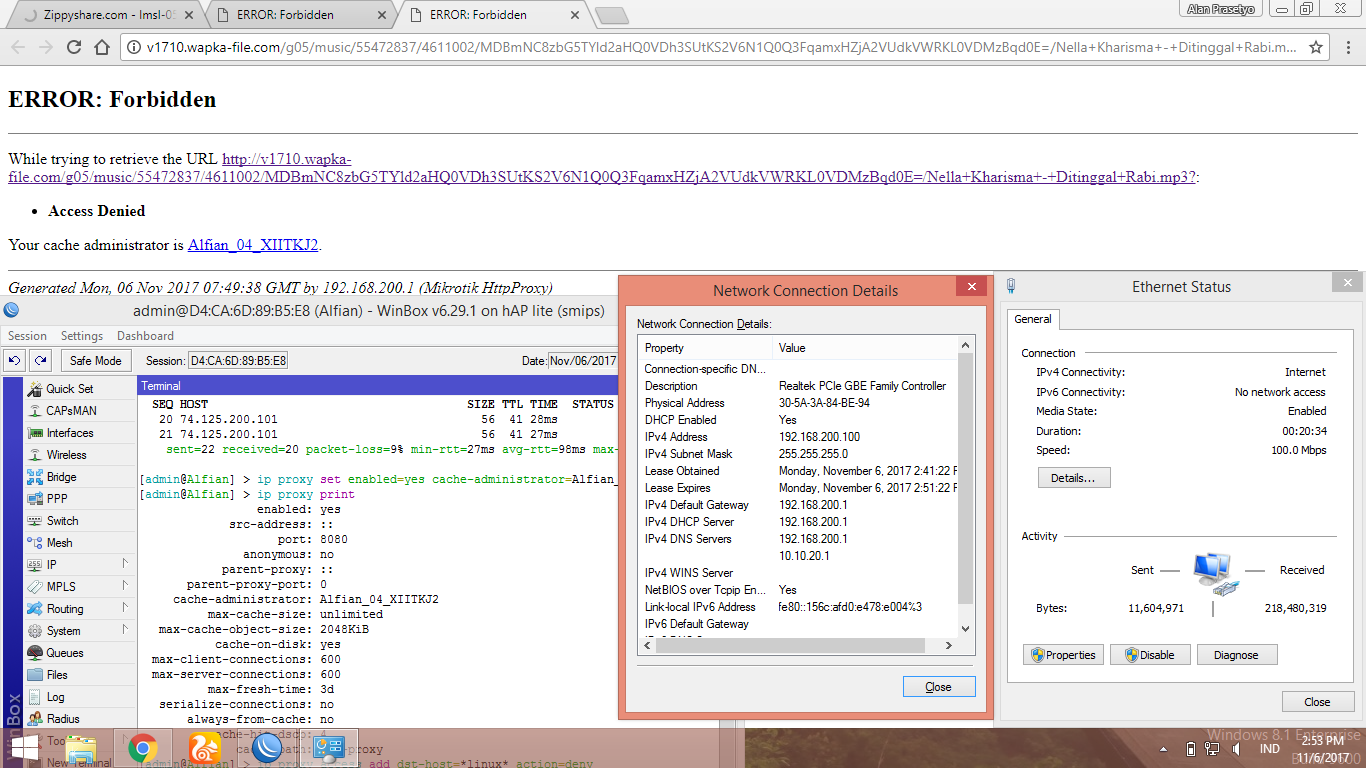
Task: Toggle Safe Mode in WinBox
Action: (96, 360)
